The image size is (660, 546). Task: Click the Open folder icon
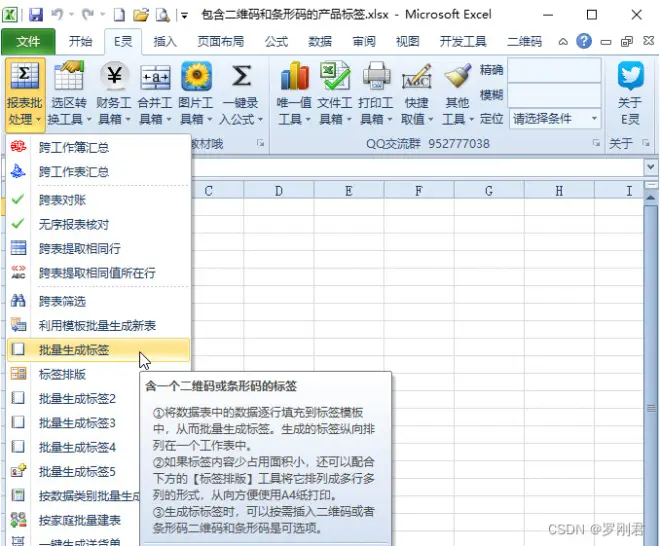click(x=141, y=15)
